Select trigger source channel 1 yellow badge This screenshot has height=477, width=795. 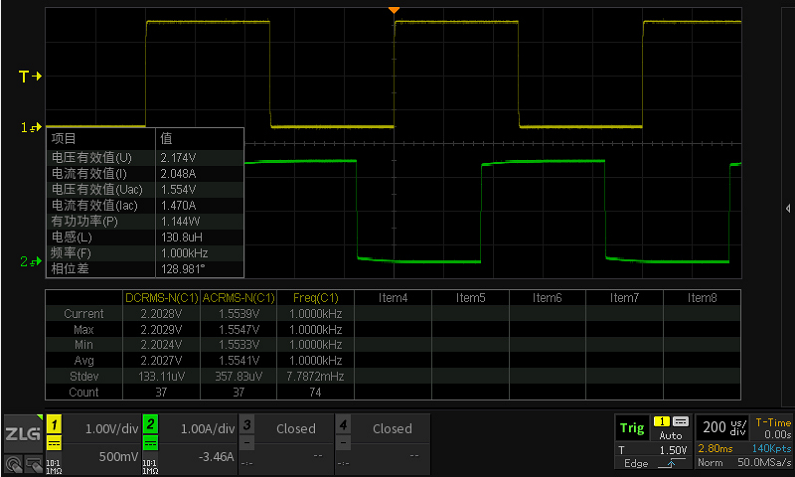661,422
